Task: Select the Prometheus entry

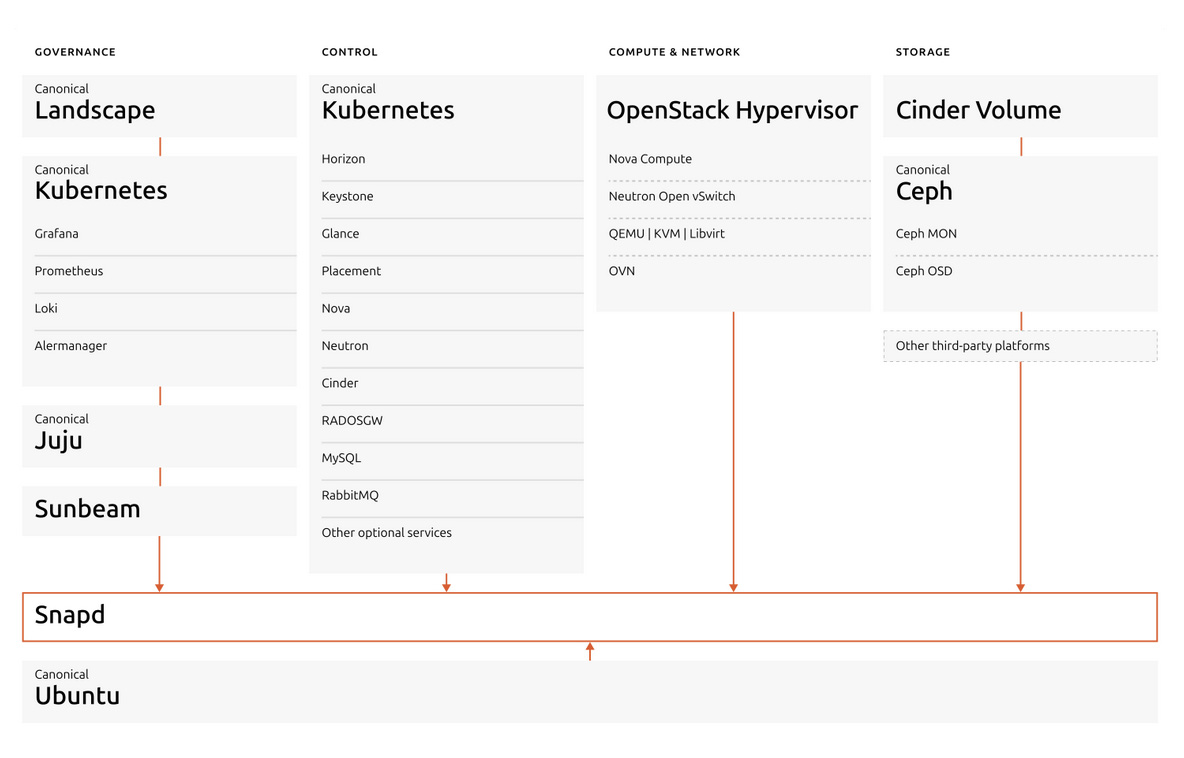Action: click(x=69, y=271)
